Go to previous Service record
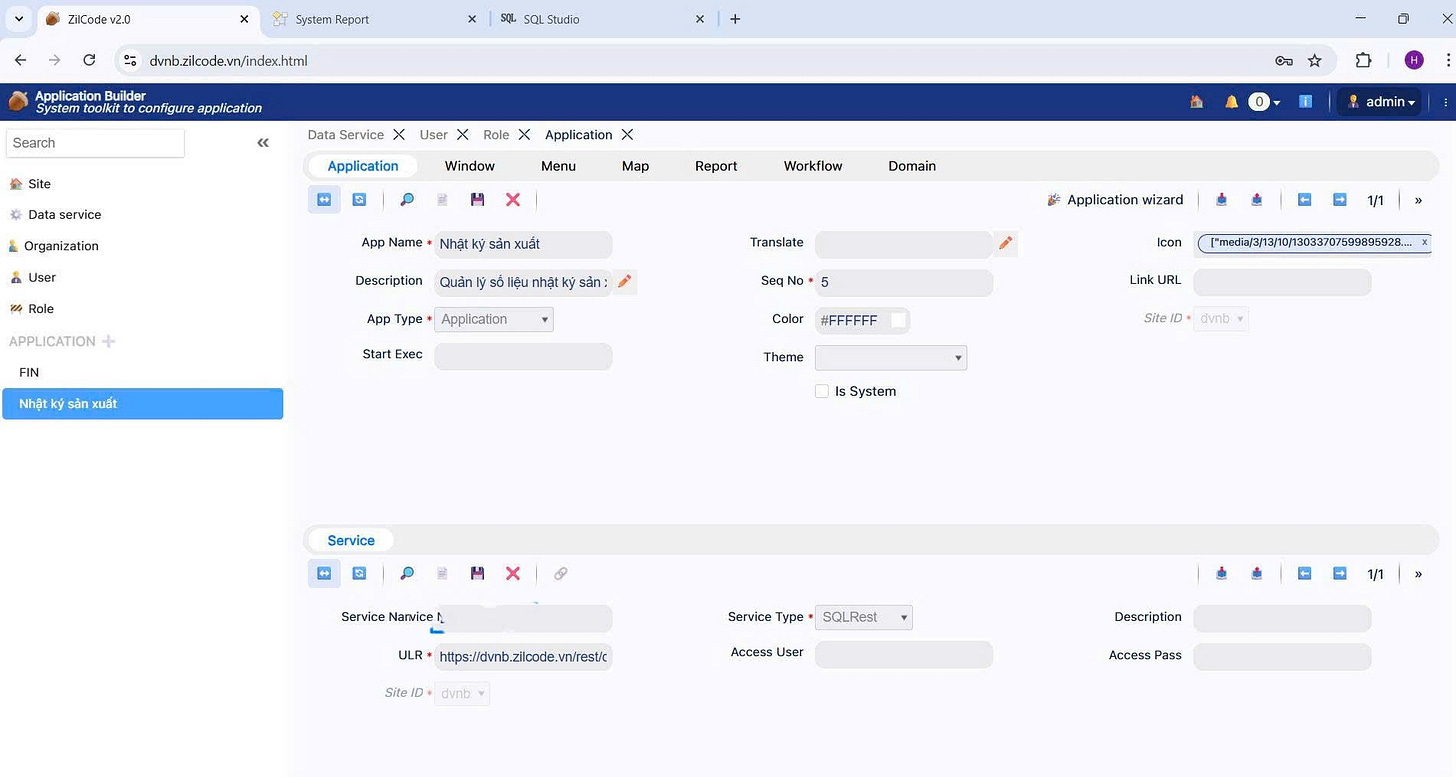This screenshot has height=777, width=1456. pos(1304,574)
